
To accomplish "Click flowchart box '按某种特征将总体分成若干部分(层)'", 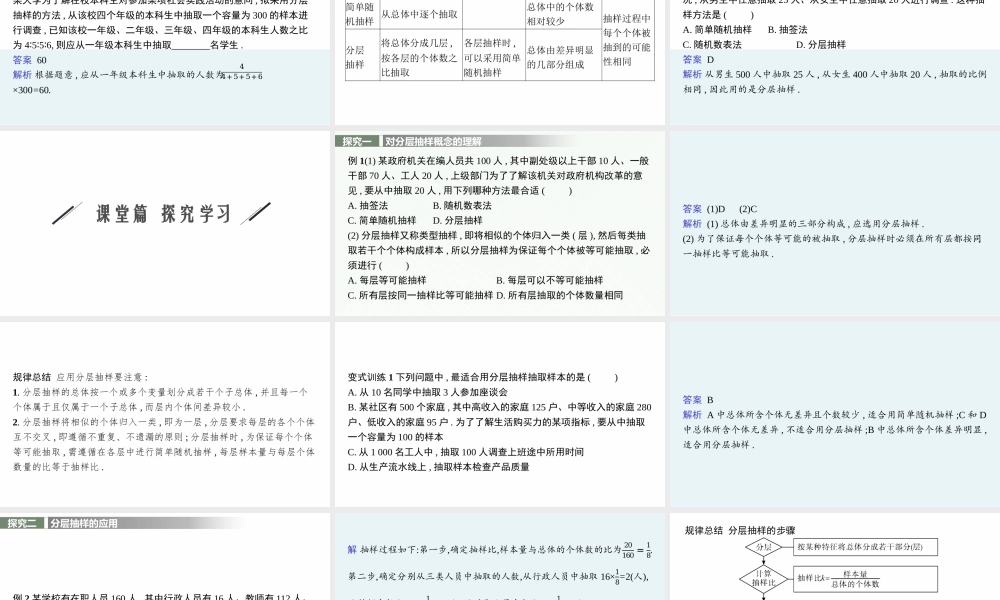I will click(x=866, y=547).
